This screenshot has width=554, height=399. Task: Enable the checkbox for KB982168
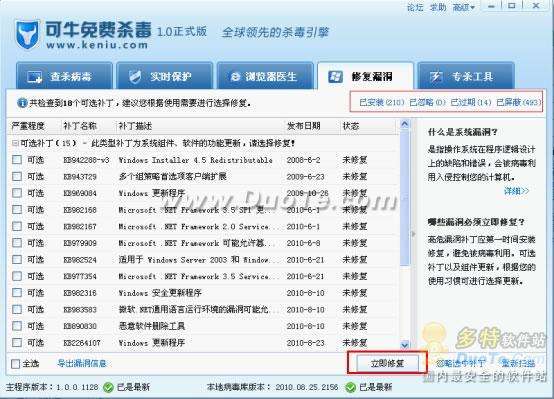17,210
